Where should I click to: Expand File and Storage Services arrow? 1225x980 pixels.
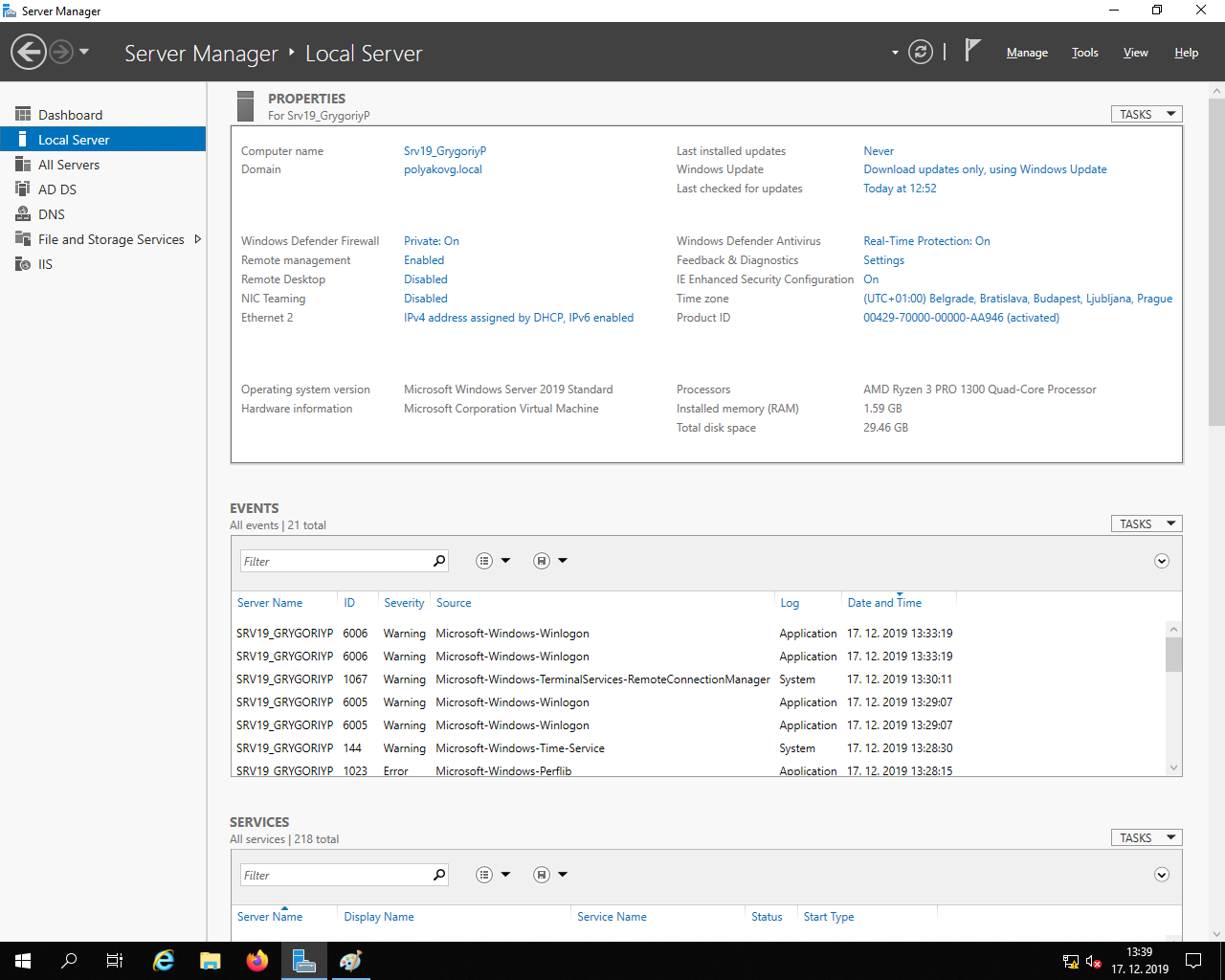pyautogui.click(x=198, y=239)
